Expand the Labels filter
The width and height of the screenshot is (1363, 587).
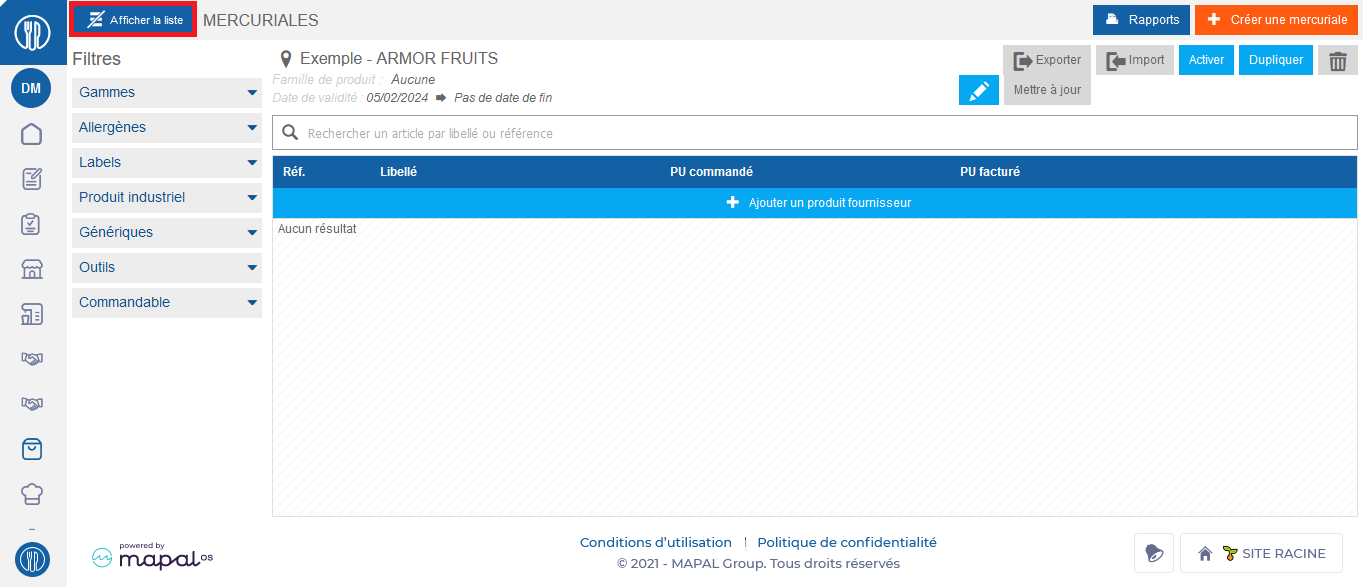point(166,162)
